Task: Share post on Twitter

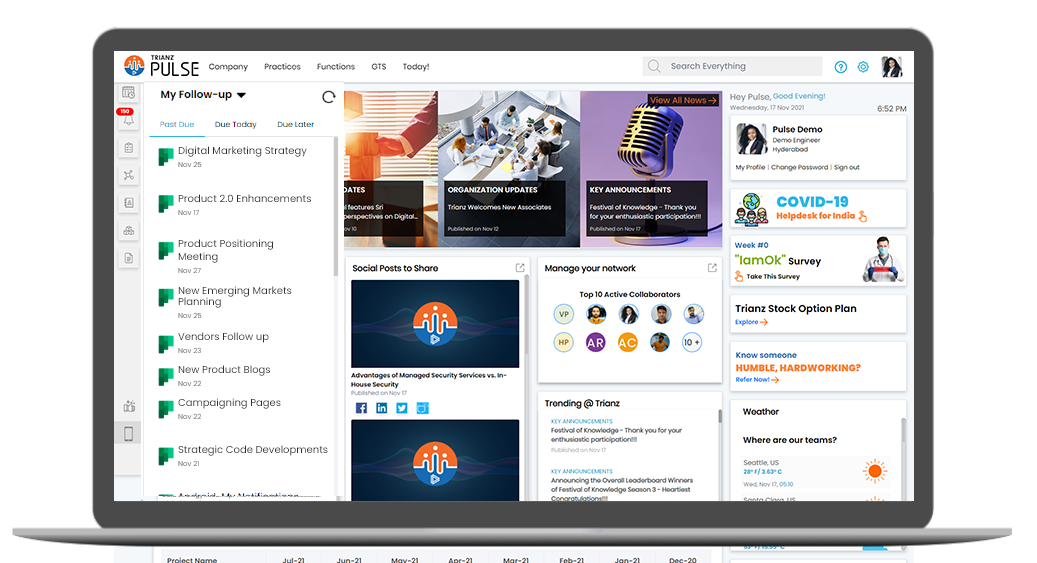Action: [401, 408]
